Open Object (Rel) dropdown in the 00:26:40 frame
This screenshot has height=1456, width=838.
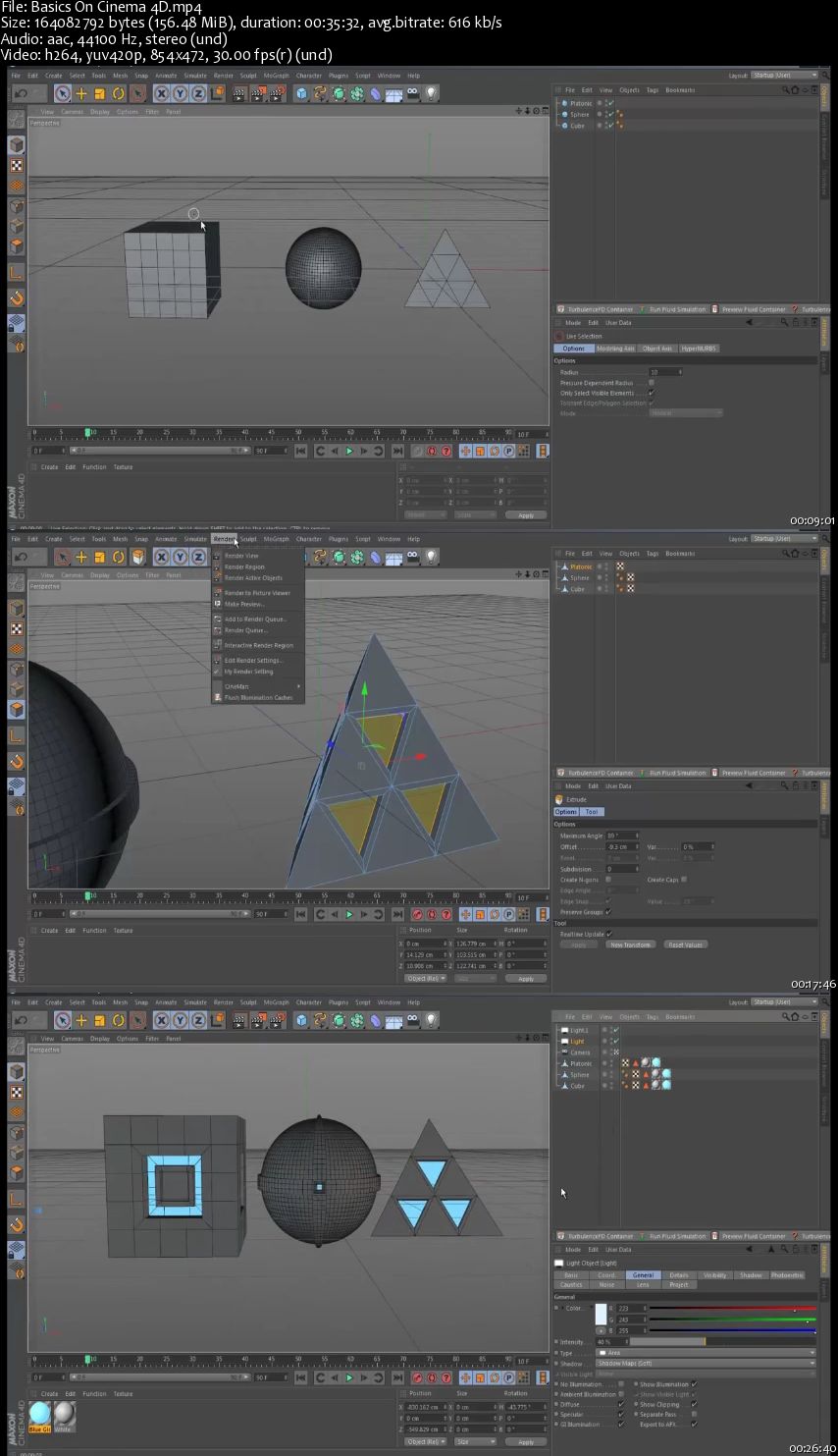click(x=426, y=1441)
